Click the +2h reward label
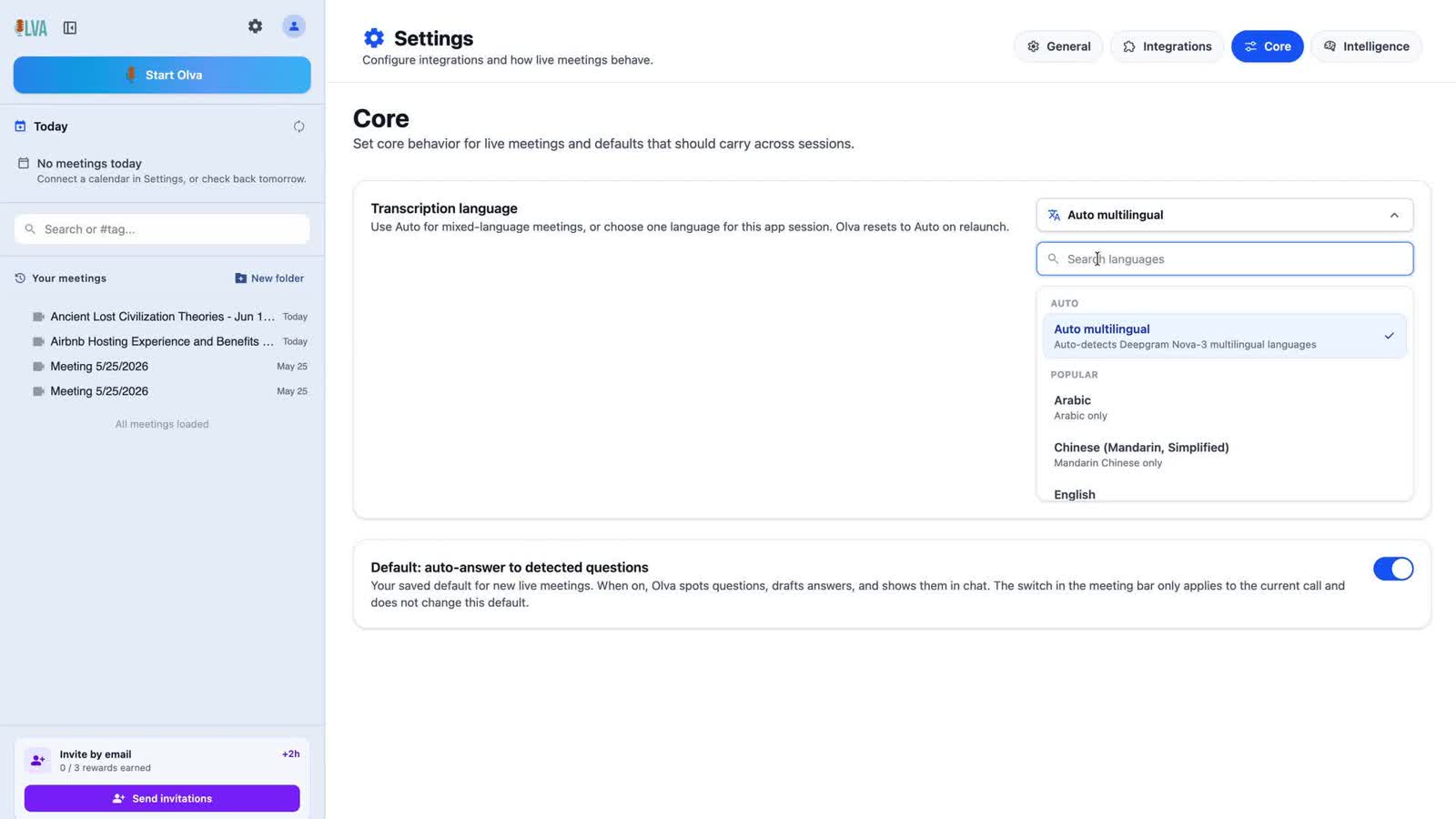Screen dimensions: 1456x819 pyautogui.click(x=290, y=754)
